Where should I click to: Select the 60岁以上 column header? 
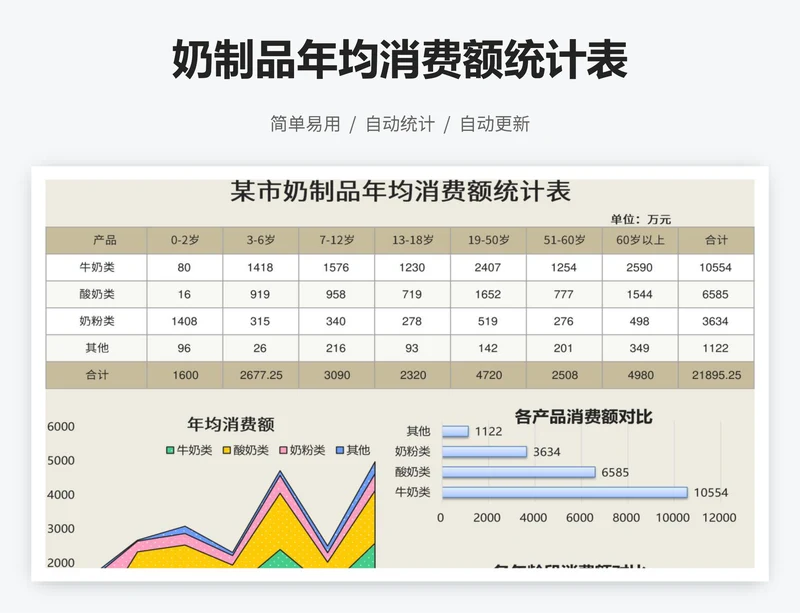(640, 240)
